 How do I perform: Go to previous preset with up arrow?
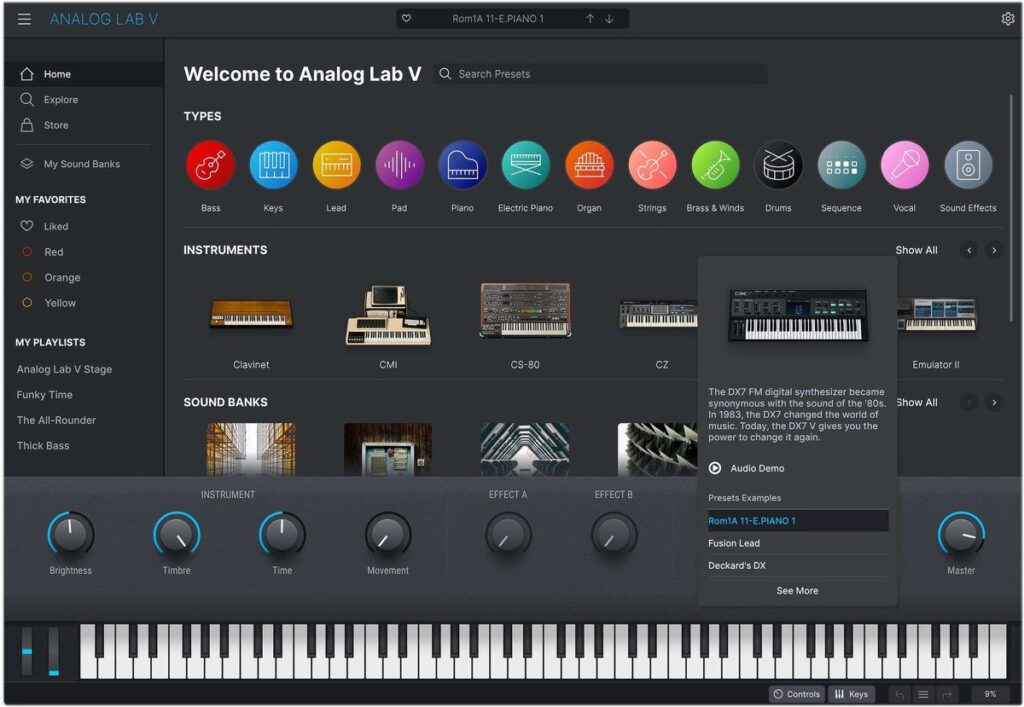pos(592,18)
